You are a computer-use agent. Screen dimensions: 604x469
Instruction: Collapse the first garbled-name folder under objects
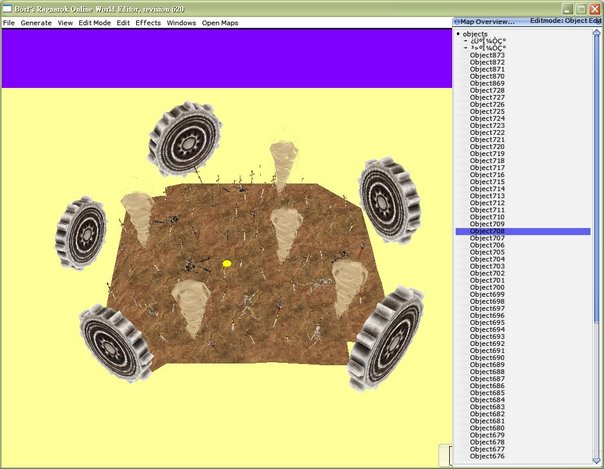[x=465, y=41]
